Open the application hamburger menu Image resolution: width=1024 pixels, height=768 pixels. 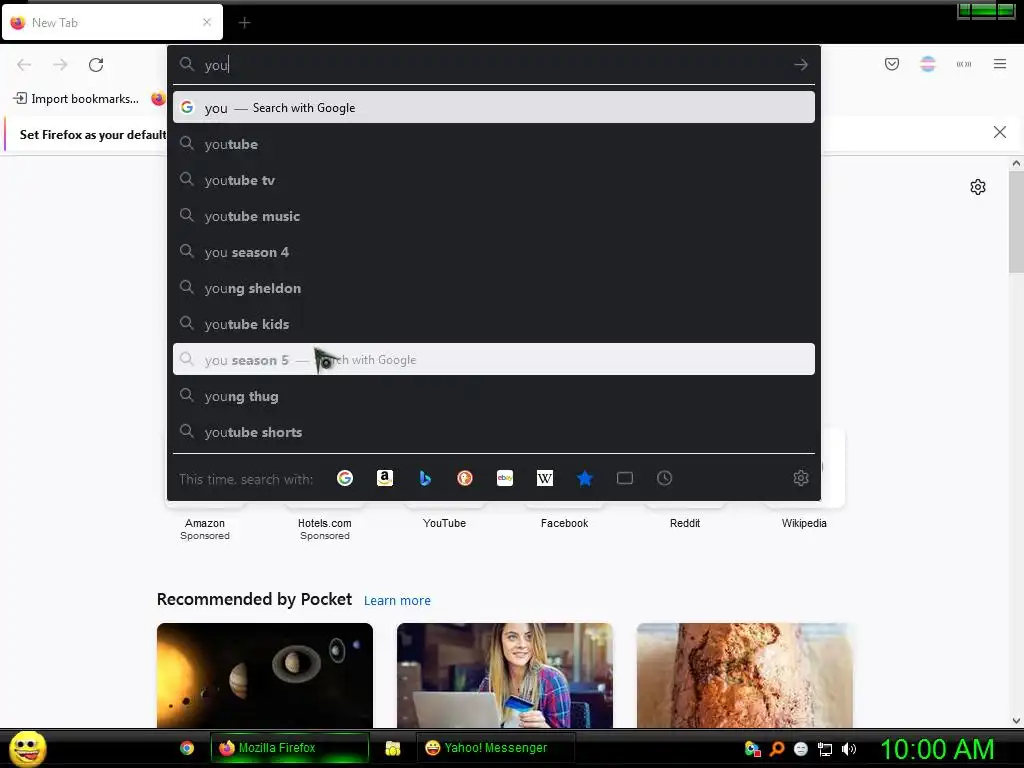click(x=1000, y=64)
